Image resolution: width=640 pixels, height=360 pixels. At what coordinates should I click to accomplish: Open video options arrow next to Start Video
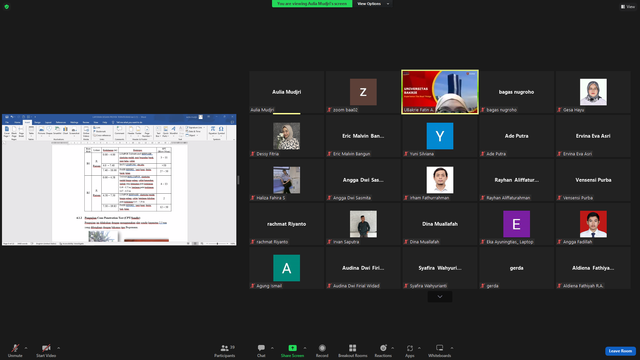click(58, 348)
